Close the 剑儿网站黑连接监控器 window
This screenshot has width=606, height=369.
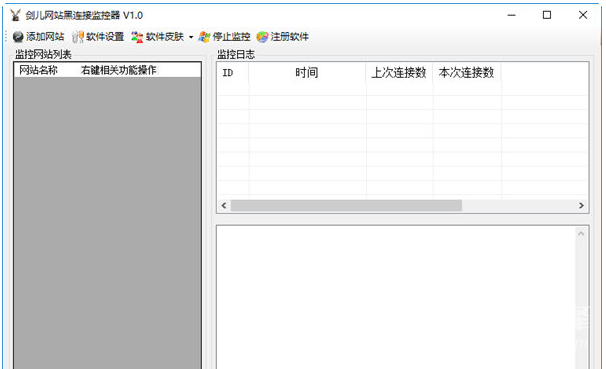pos(583,15)
